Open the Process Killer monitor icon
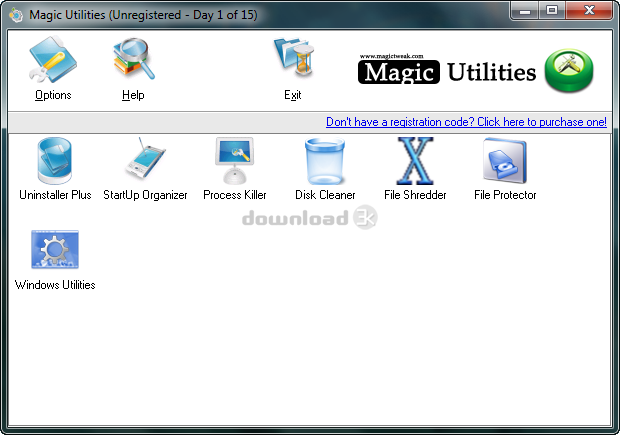The width and height of the screenshot is (620, 435). [235, 161]
